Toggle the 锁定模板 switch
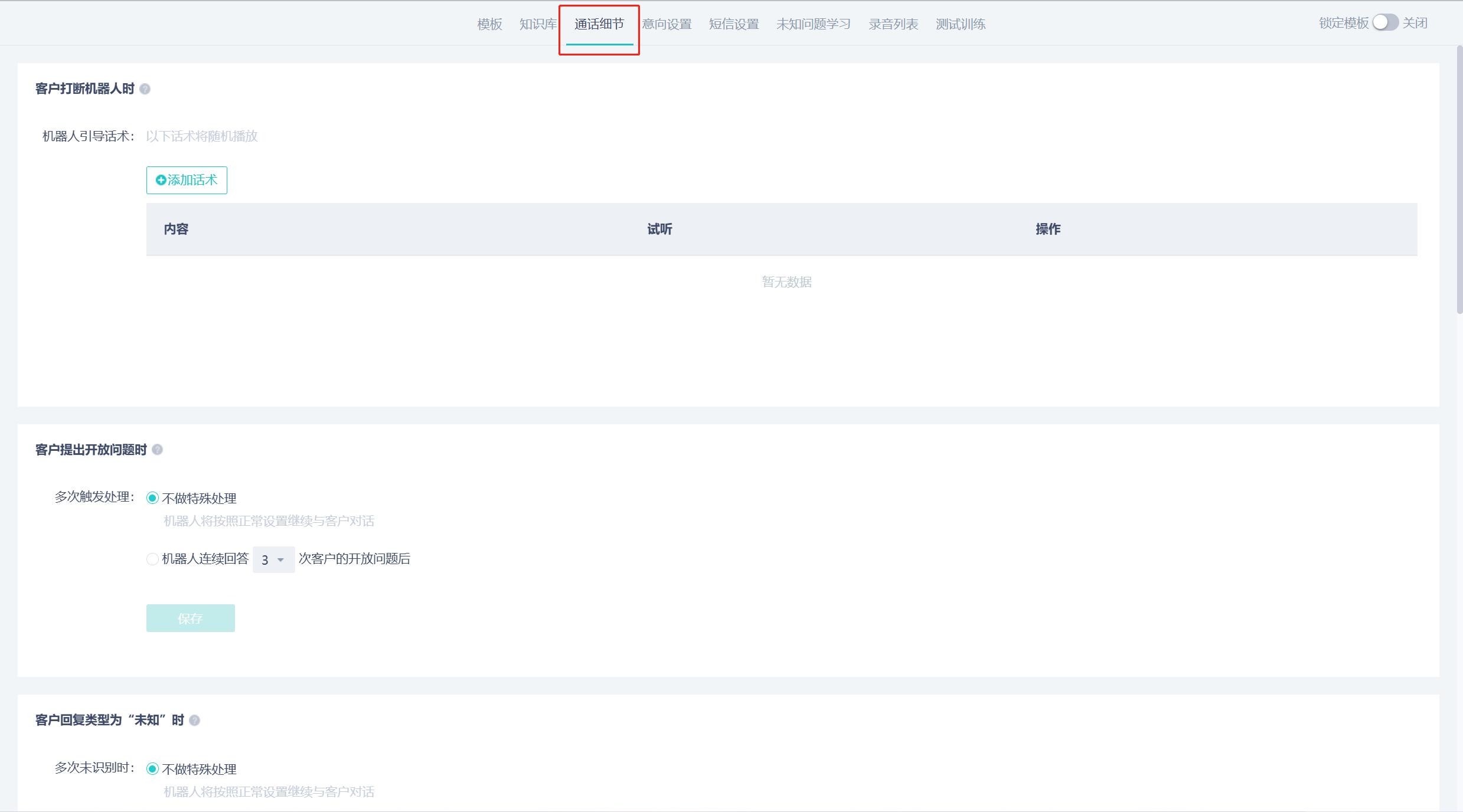 coord(1385,22)
